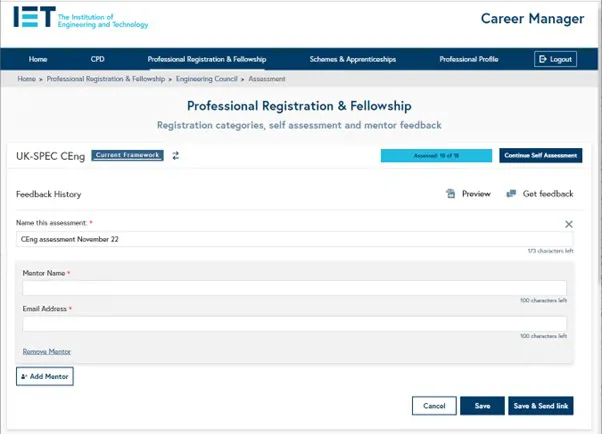
Task: Click the Add Mentor button
Action: (45, 376)
